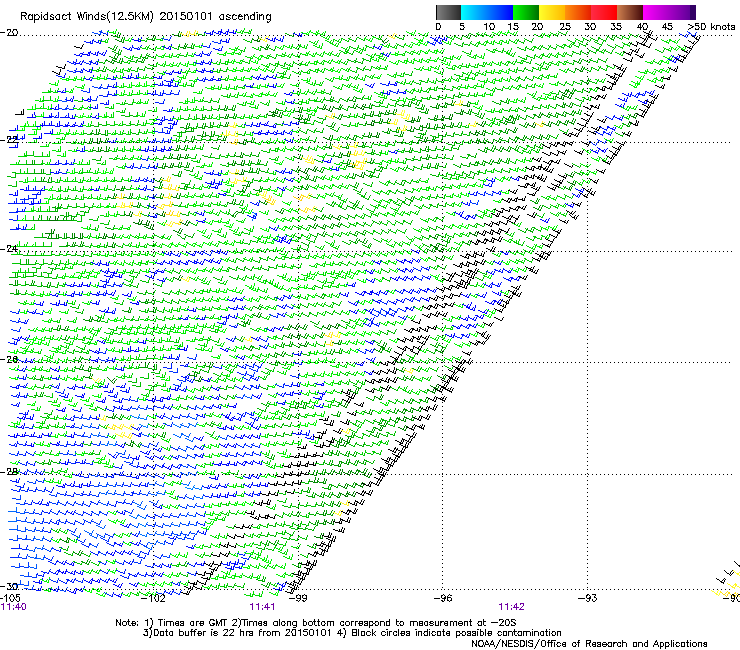
Task: Click the -102 longitude axis label
Action: point(154,598)
